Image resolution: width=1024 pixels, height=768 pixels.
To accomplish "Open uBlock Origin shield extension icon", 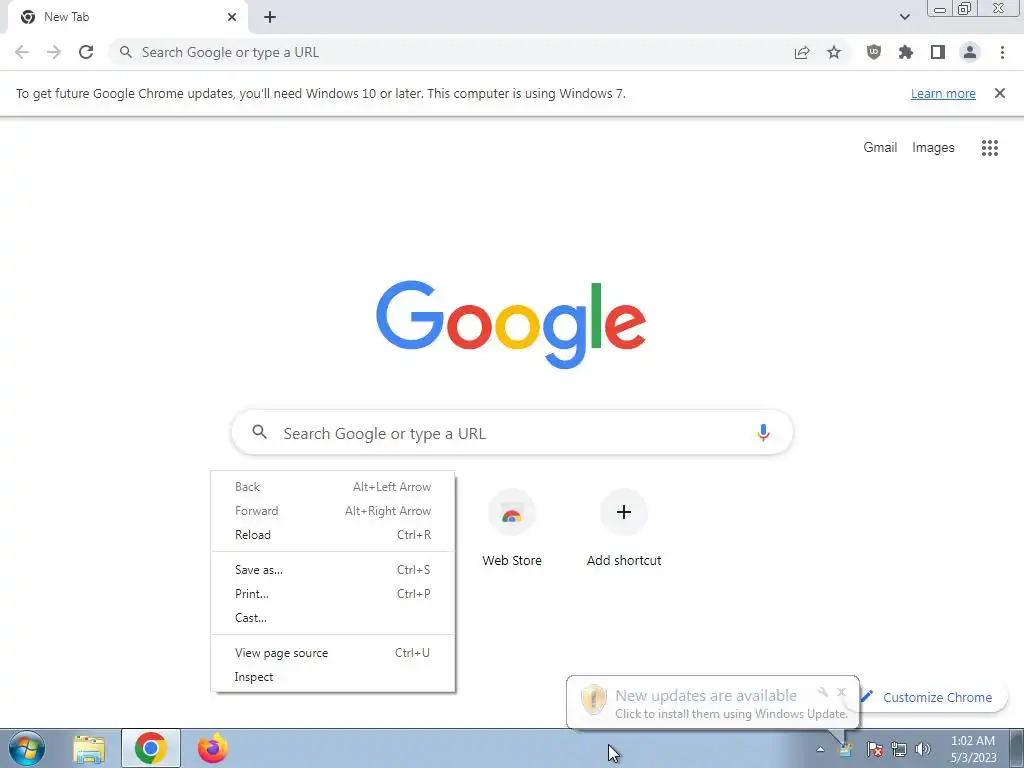I will pyautogui.click(x=874, y=52).
